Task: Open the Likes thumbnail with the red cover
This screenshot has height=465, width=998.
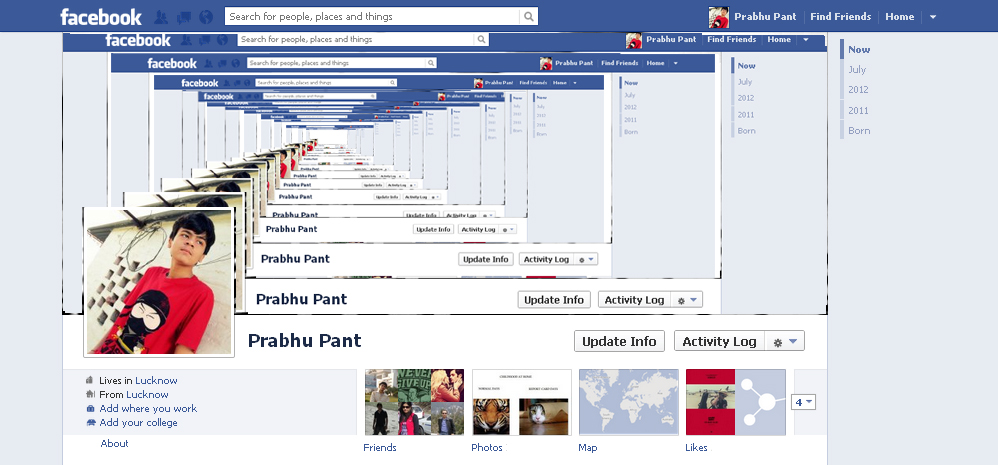Action: pos(736,402)
